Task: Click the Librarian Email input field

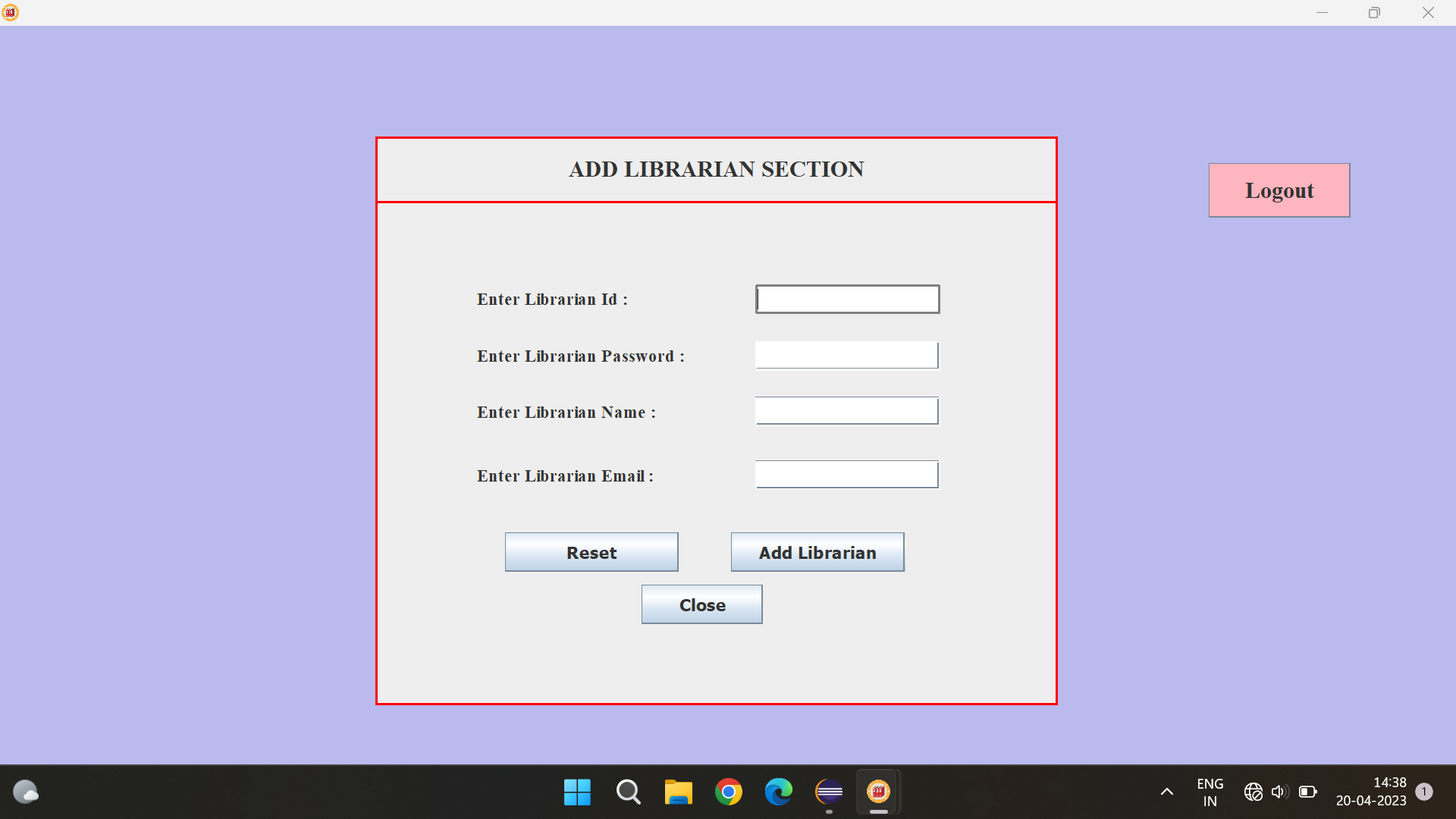Action: pyautogui.click(x=847, y=475)
